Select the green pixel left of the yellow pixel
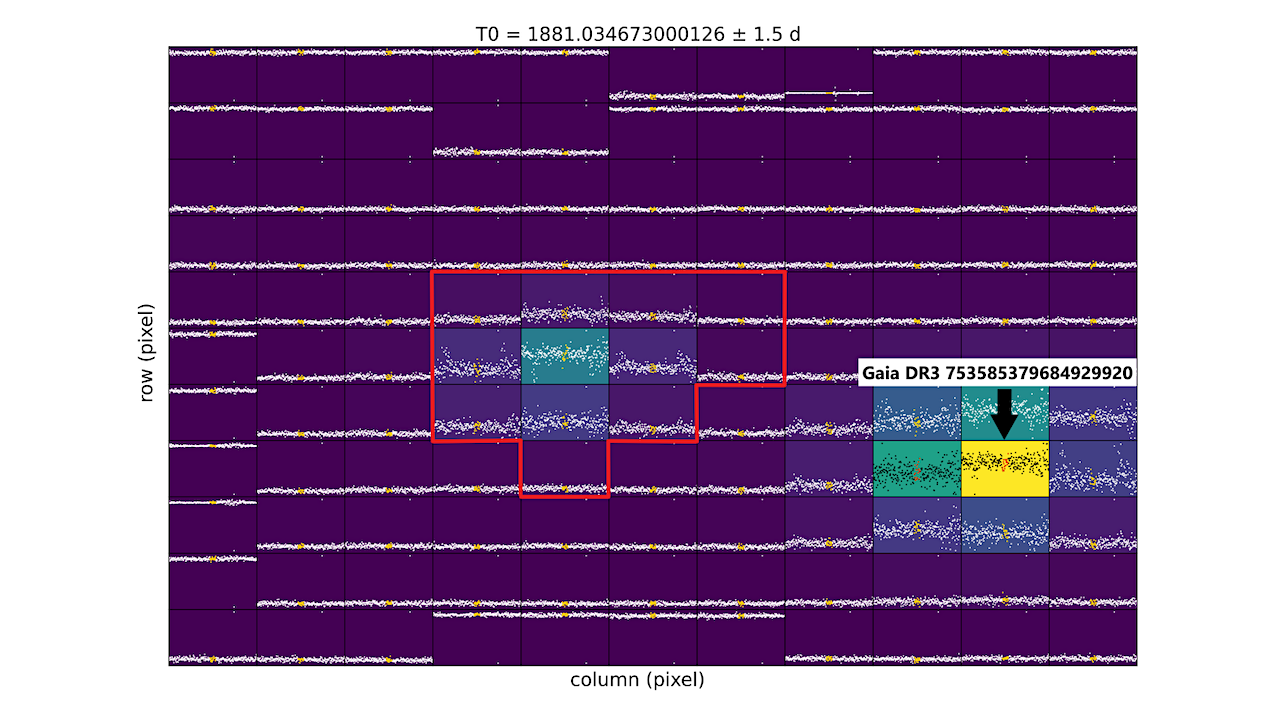The width and height of the screenshot is (1274, 720). coord(917,468)
